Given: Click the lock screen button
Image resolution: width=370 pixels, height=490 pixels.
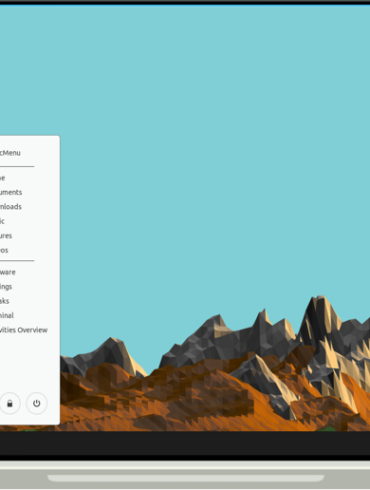Looking at the screenshot, I should 10,403.
